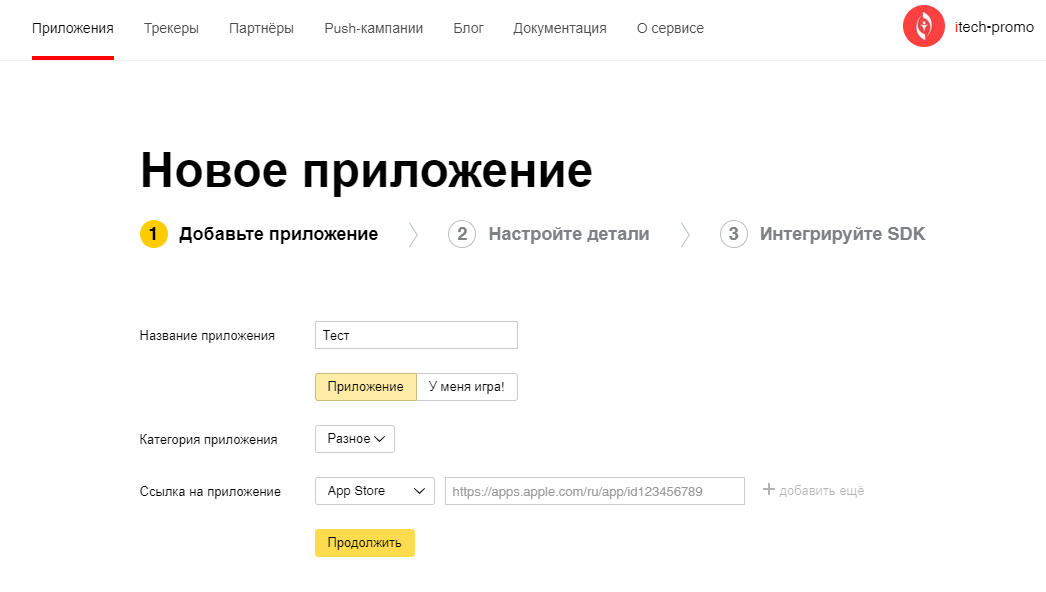The width and height of the screenshot is (1046, 592).
Task: Click the plus icon to add another link
Action: tap(769, 490)
